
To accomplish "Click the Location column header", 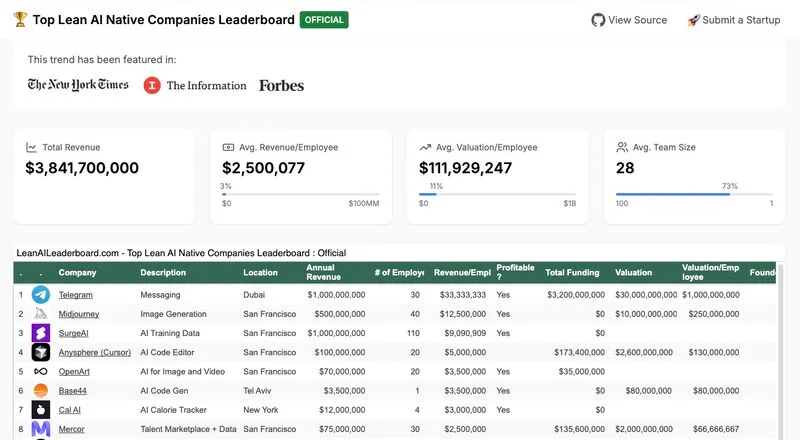I will click(x=260, y=273).
